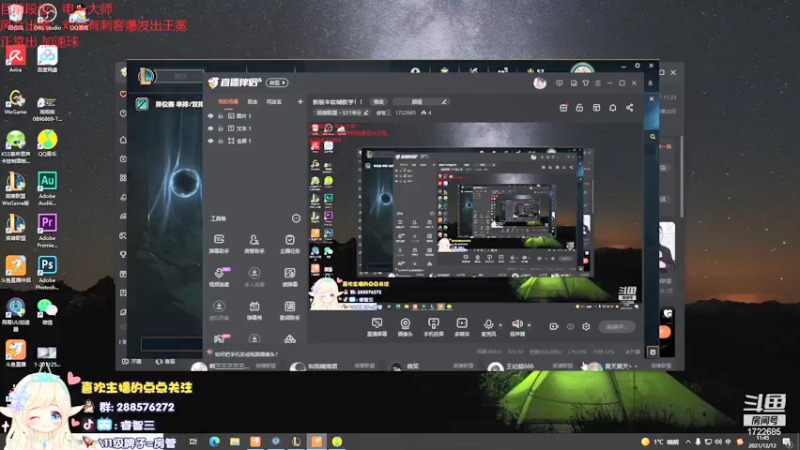Toggle visibility of 全屏 1 source
The image size is (800, 450).
tap(210, 140)
